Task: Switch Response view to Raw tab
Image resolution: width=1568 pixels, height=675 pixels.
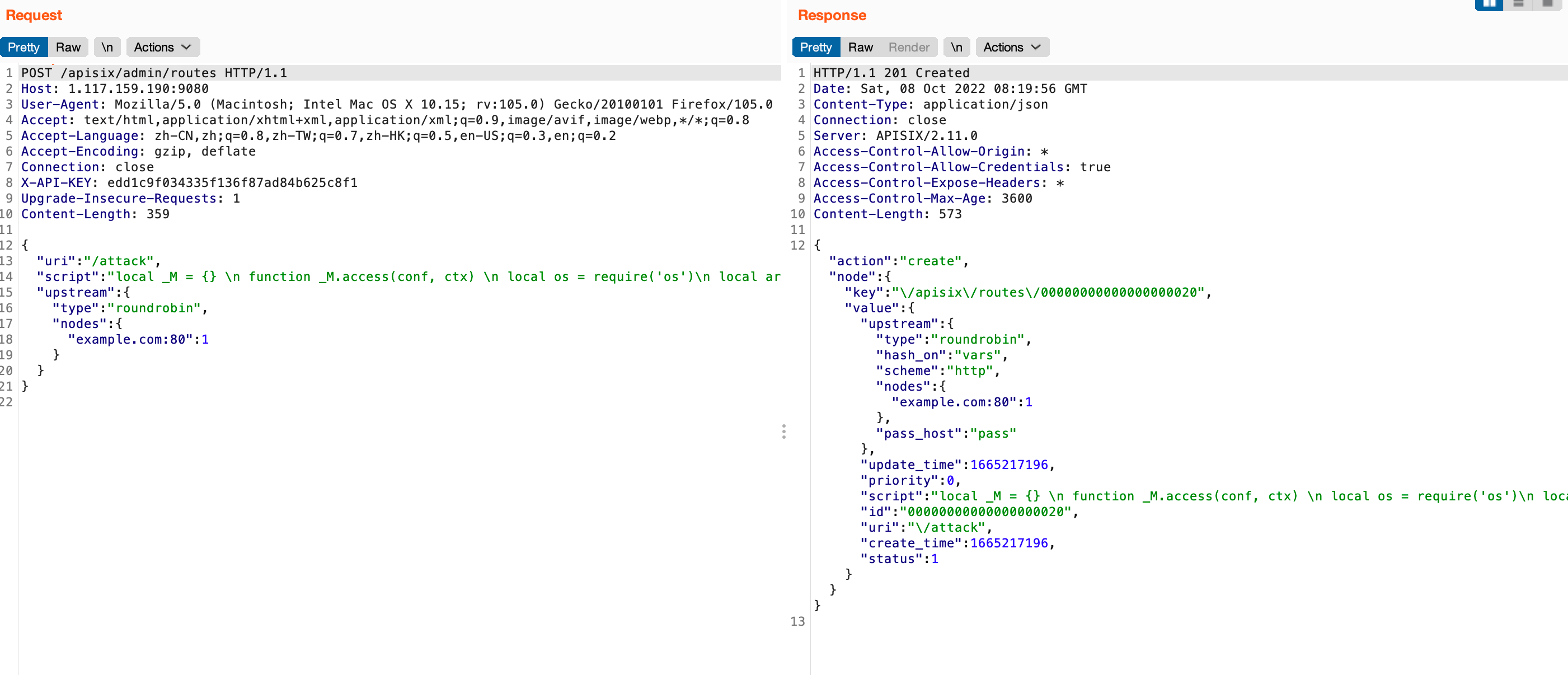Action: point(860,48)
